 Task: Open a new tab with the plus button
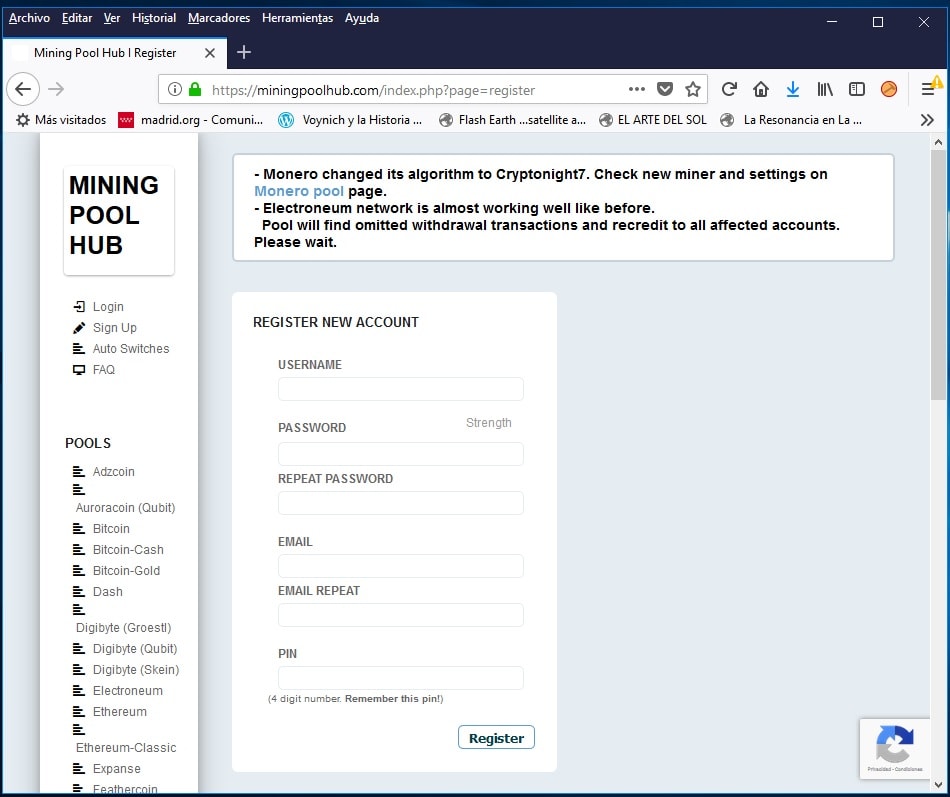[244, 52]
